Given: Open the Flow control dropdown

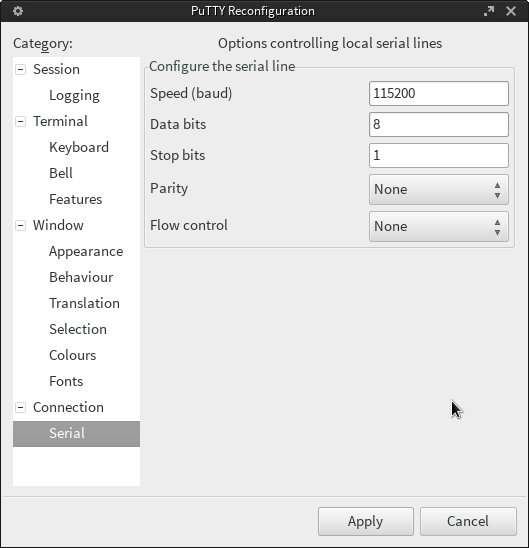Looking at the screenshot, I should (439, 226).
